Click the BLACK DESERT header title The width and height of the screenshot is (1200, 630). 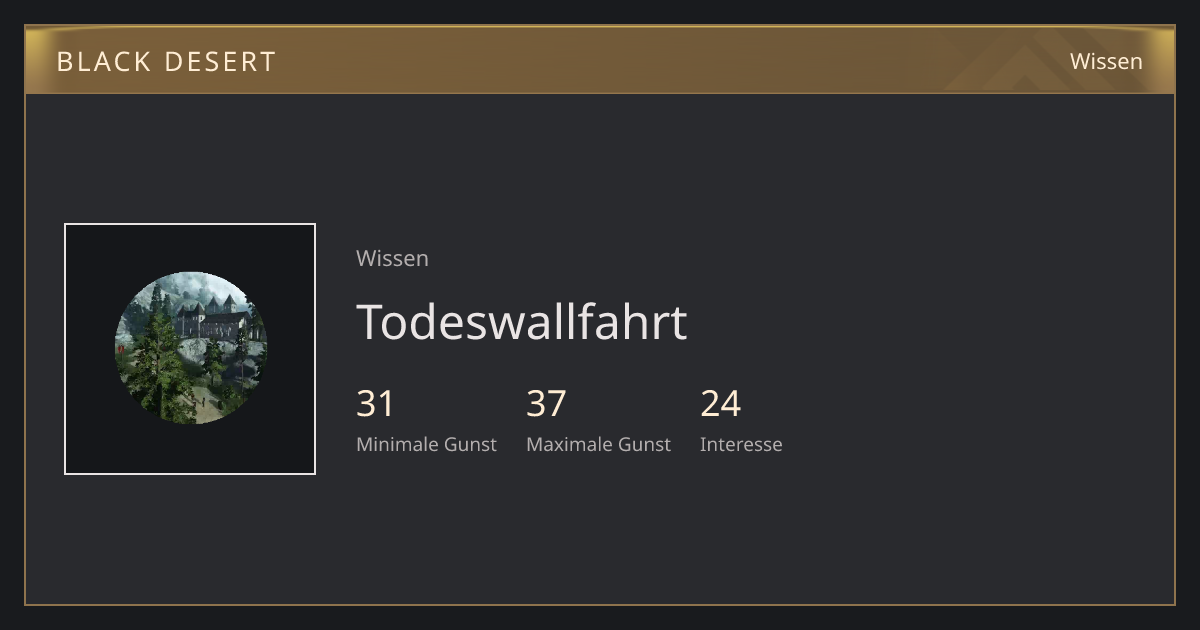(x=166, y=61)
